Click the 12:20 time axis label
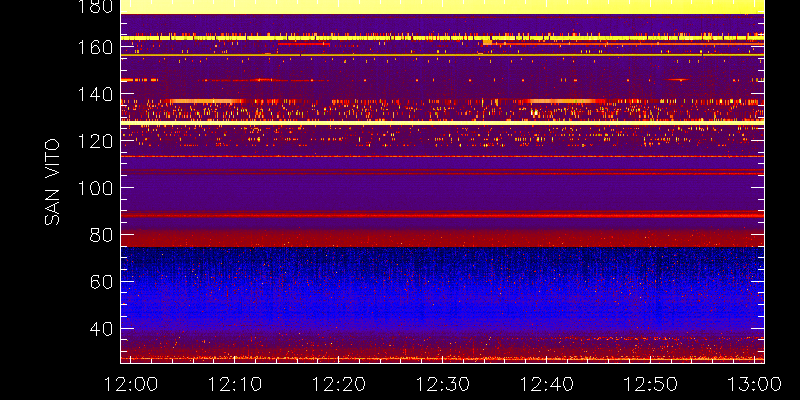Image resolution: width=800 pixels, height=400 pixels. tap(338, 384)
